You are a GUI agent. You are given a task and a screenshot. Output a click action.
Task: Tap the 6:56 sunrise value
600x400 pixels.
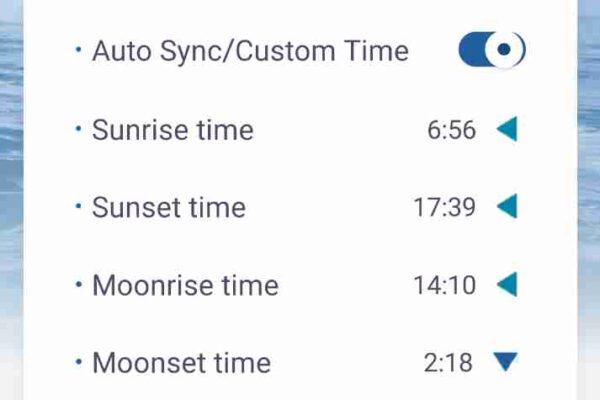tap(452, 130)
